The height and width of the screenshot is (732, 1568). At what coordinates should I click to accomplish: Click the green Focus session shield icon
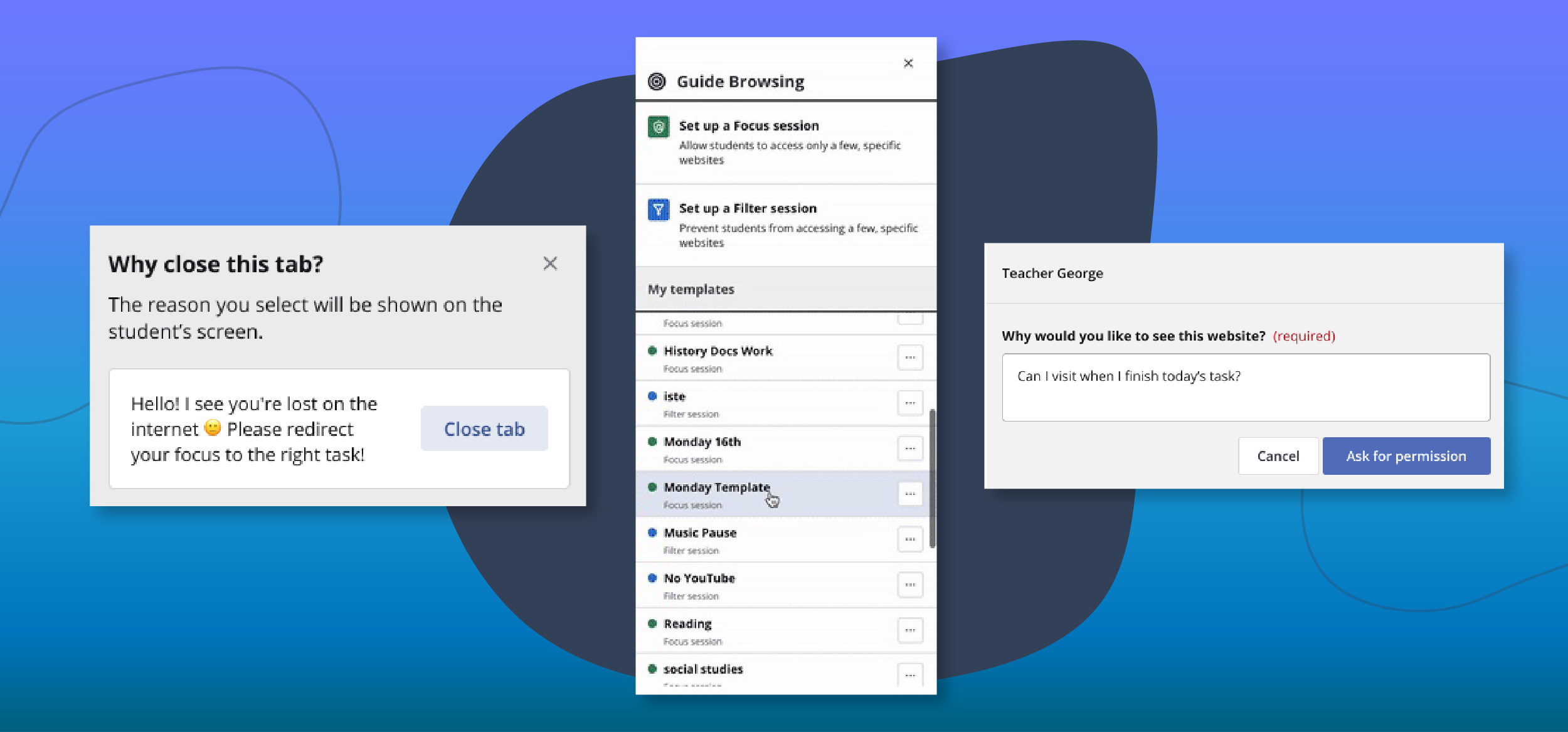658,127
